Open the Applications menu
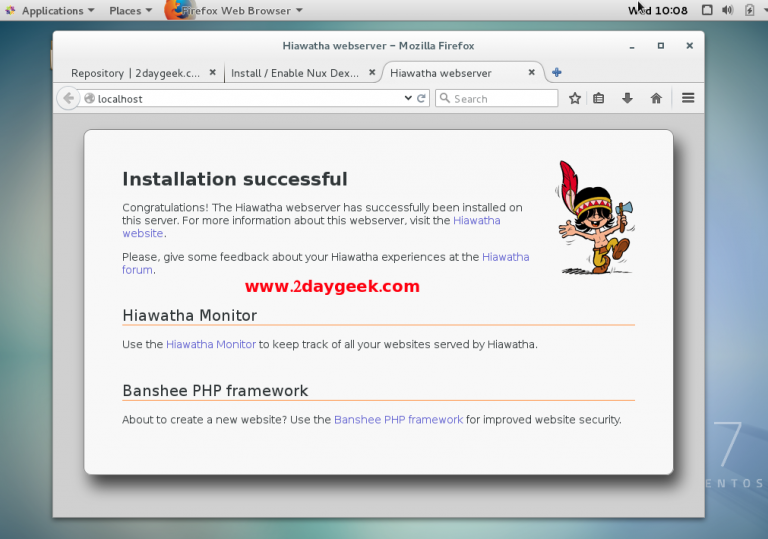 51,10
